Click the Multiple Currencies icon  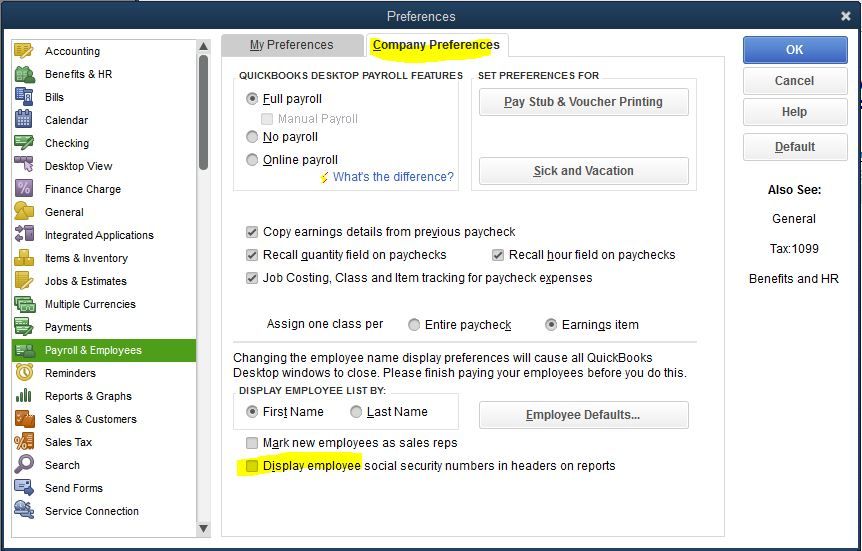(25, 304)
